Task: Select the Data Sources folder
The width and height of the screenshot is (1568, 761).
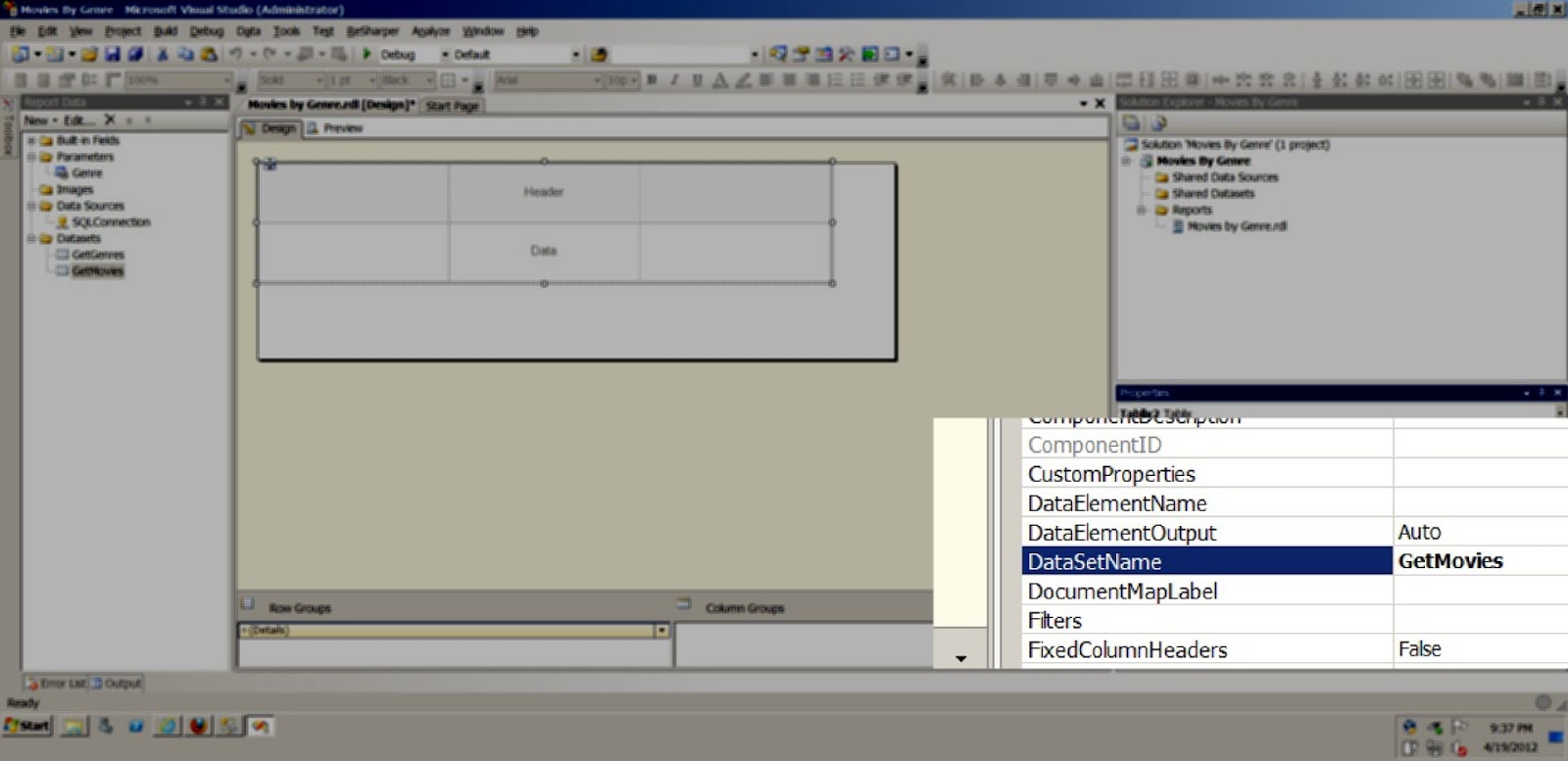Action: pyautogui.click(x=90, y=207)
